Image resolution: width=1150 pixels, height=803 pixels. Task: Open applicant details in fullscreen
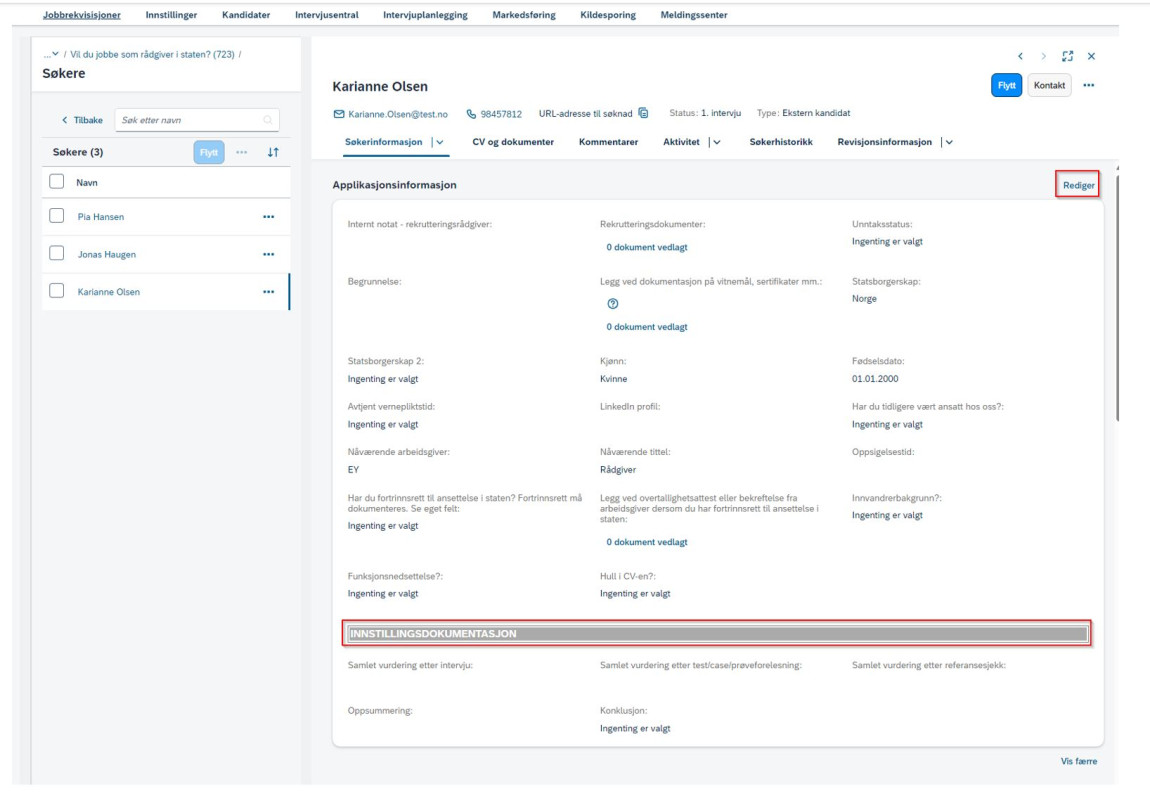tap(1068, 56)
